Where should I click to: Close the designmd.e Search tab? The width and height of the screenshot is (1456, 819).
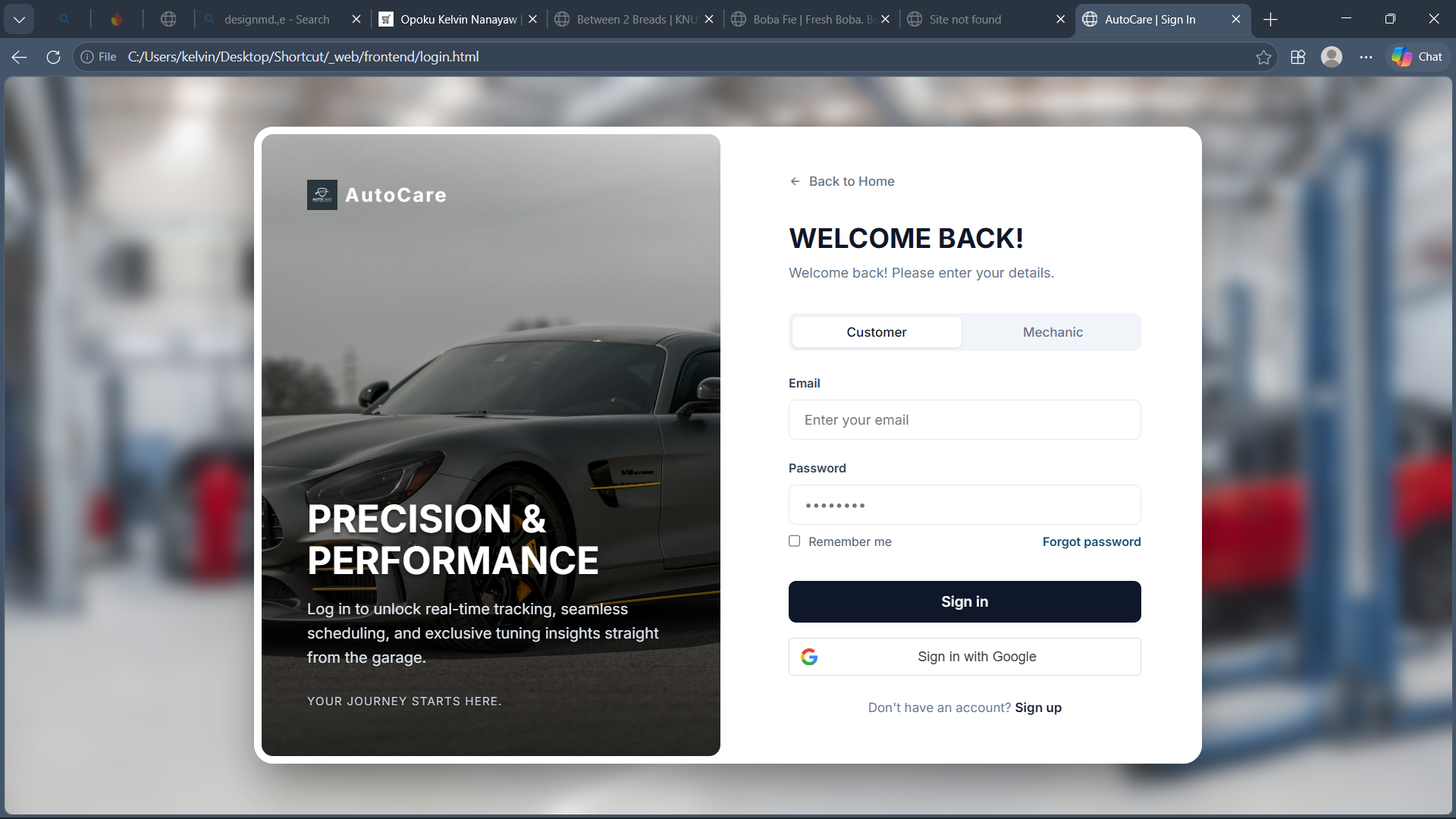[356, 20]
